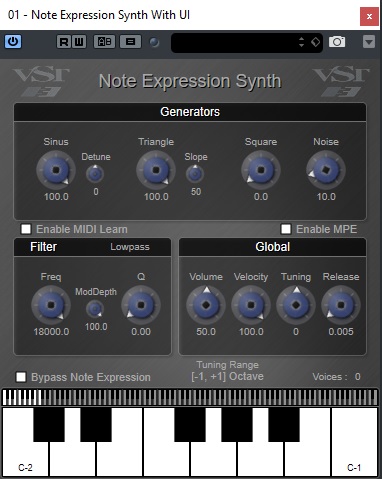382x479 pixels.
Task: Click the Noise level knob
Action: tap(326, 170)
